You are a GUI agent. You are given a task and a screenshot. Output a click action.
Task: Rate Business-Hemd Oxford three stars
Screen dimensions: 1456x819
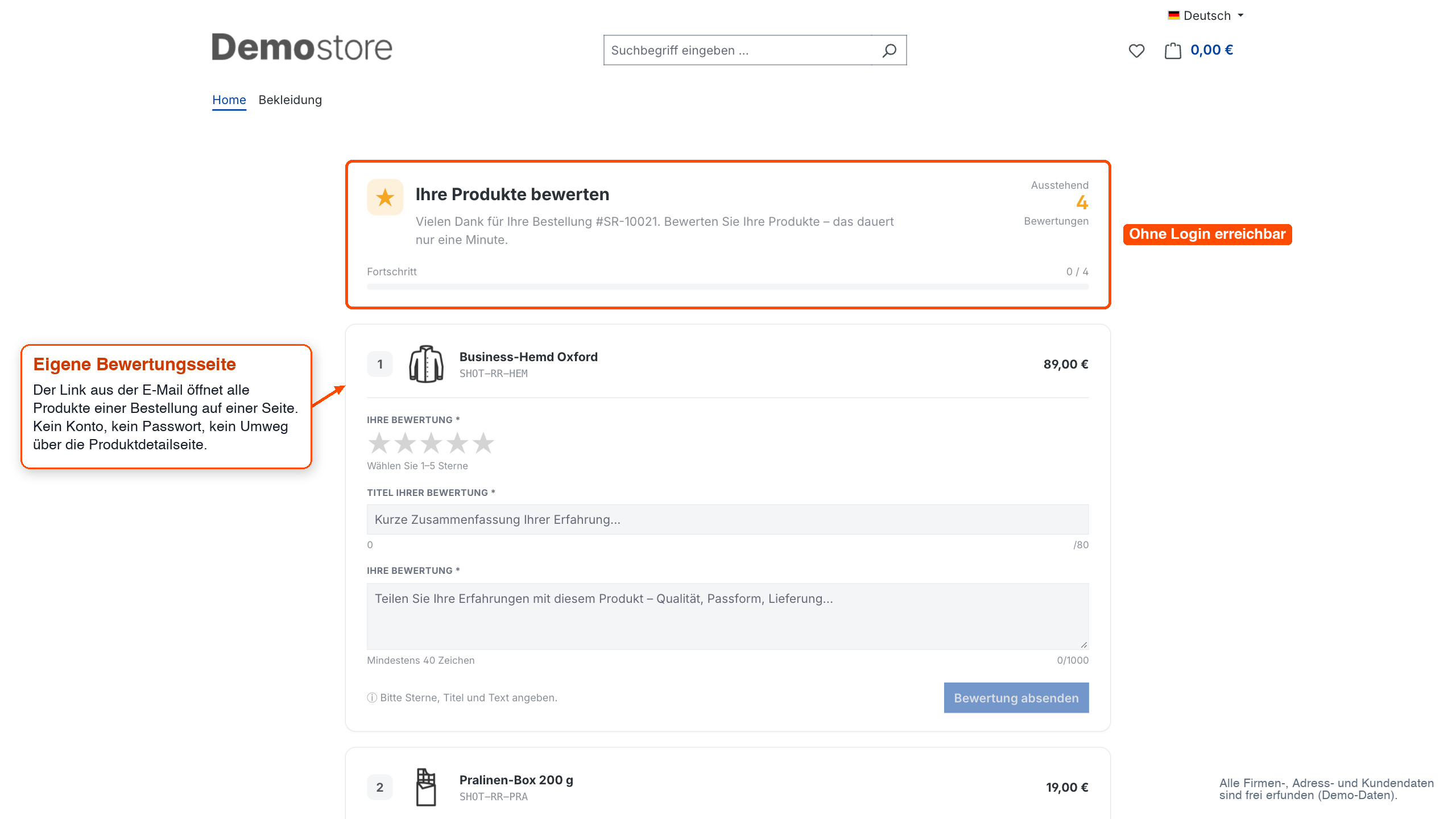click(x=431, y=443)
